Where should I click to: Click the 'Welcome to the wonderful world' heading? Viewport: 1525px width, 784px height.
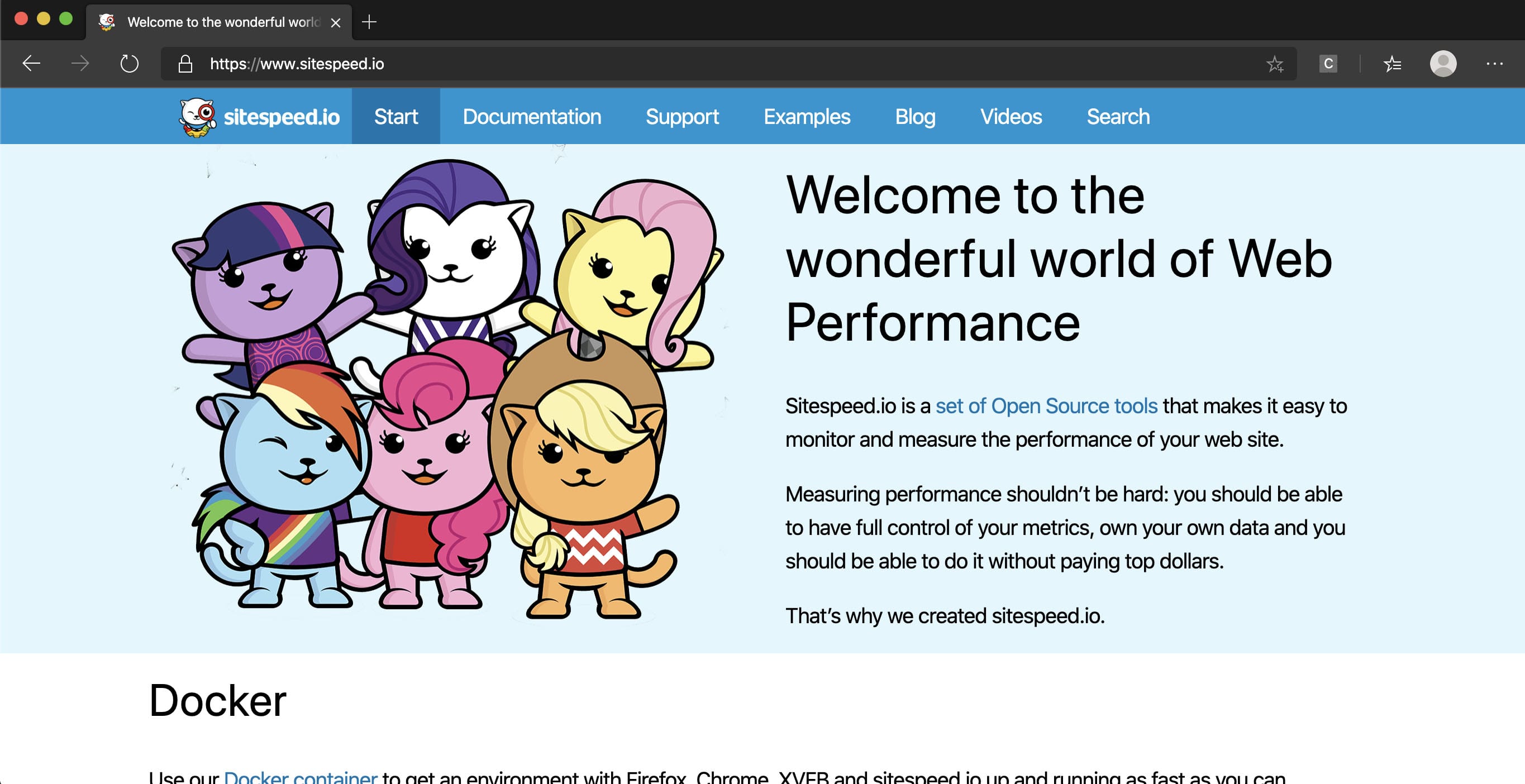(1059, 259)
